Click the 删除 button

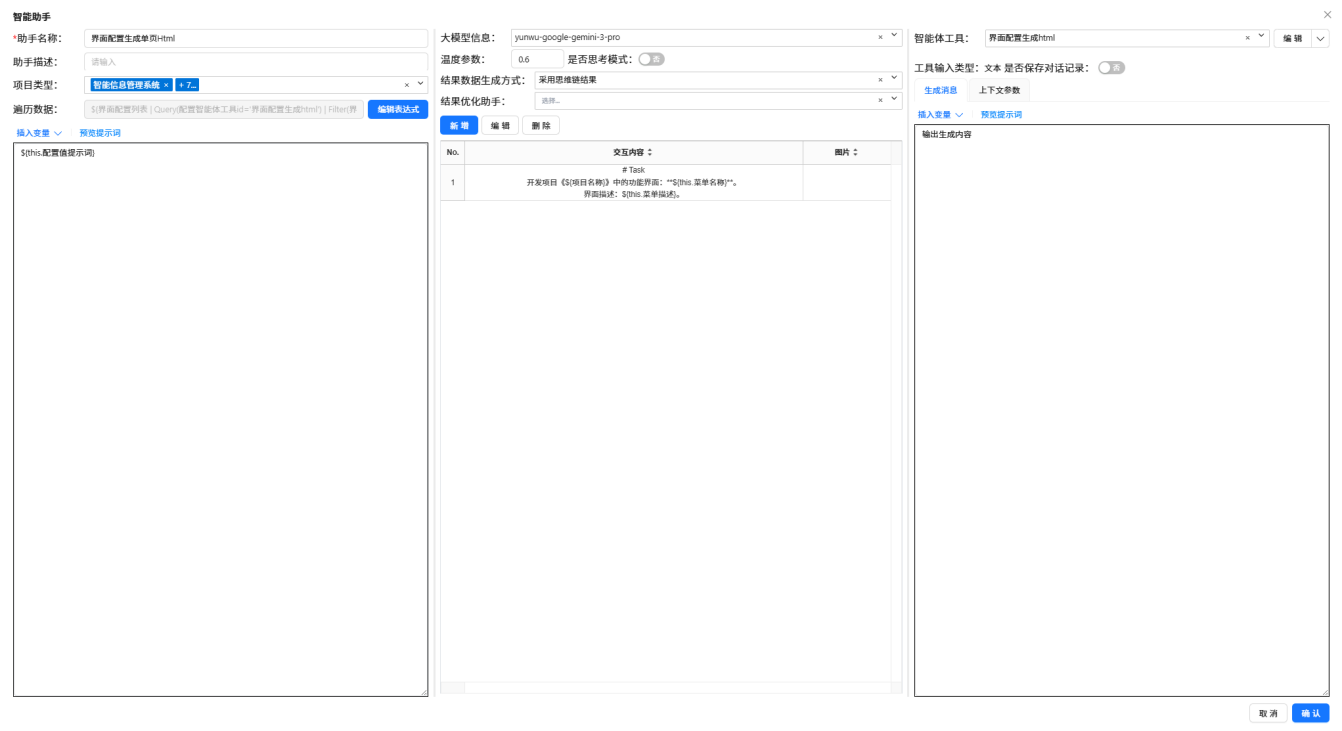[x=540, y=126]
